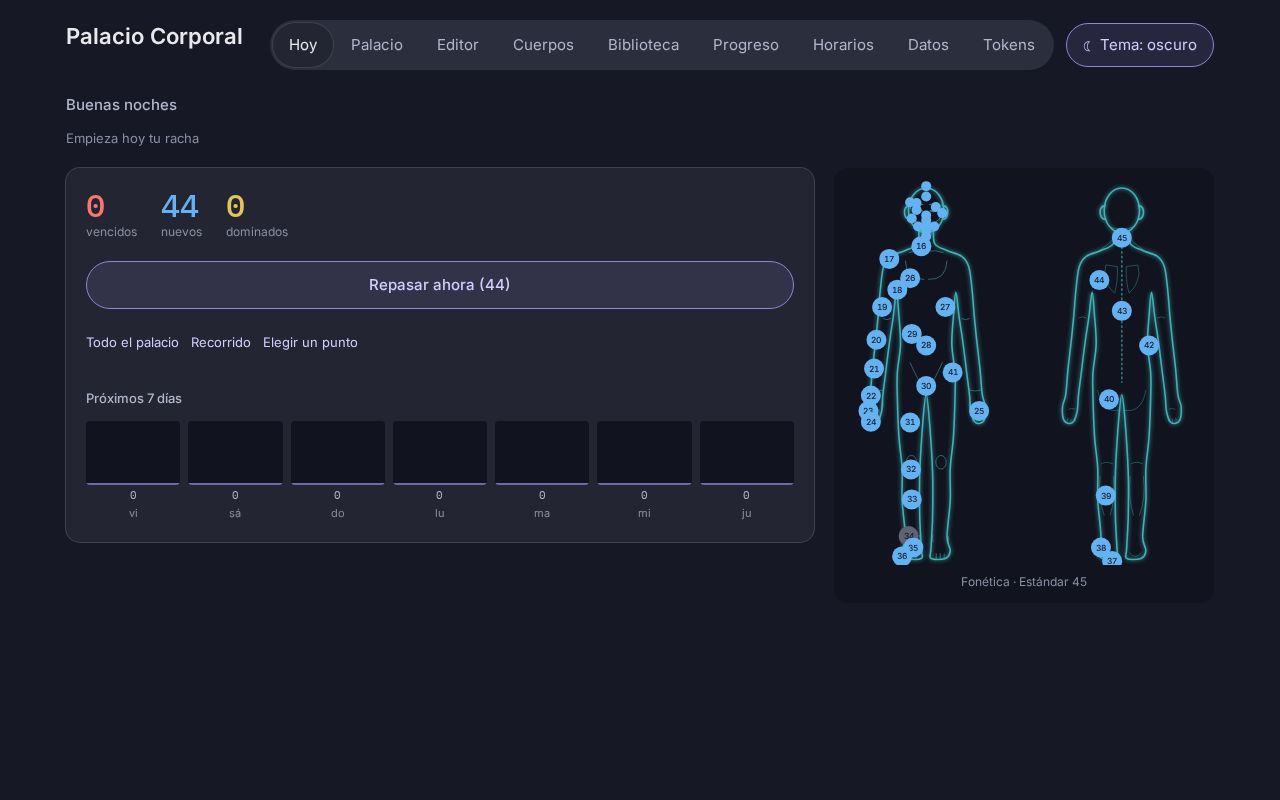Select the Biblioteca tab
Viewport: 1280px width, 800px height.
[x=643, y=45]
